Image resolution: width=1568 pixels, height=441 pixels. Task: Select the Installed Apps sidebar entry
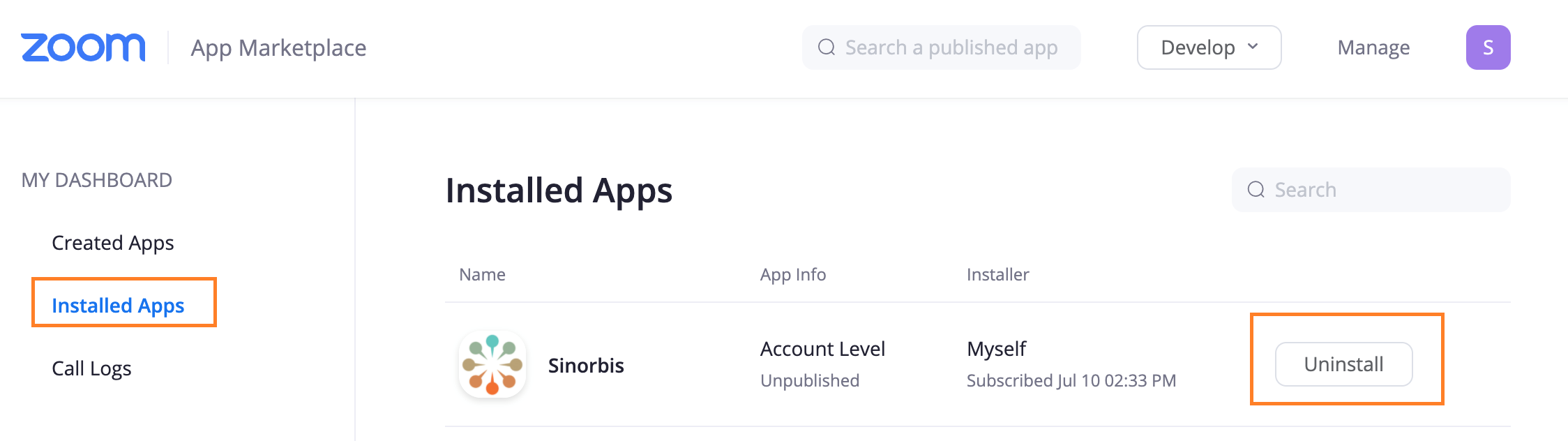click(119, 305)
